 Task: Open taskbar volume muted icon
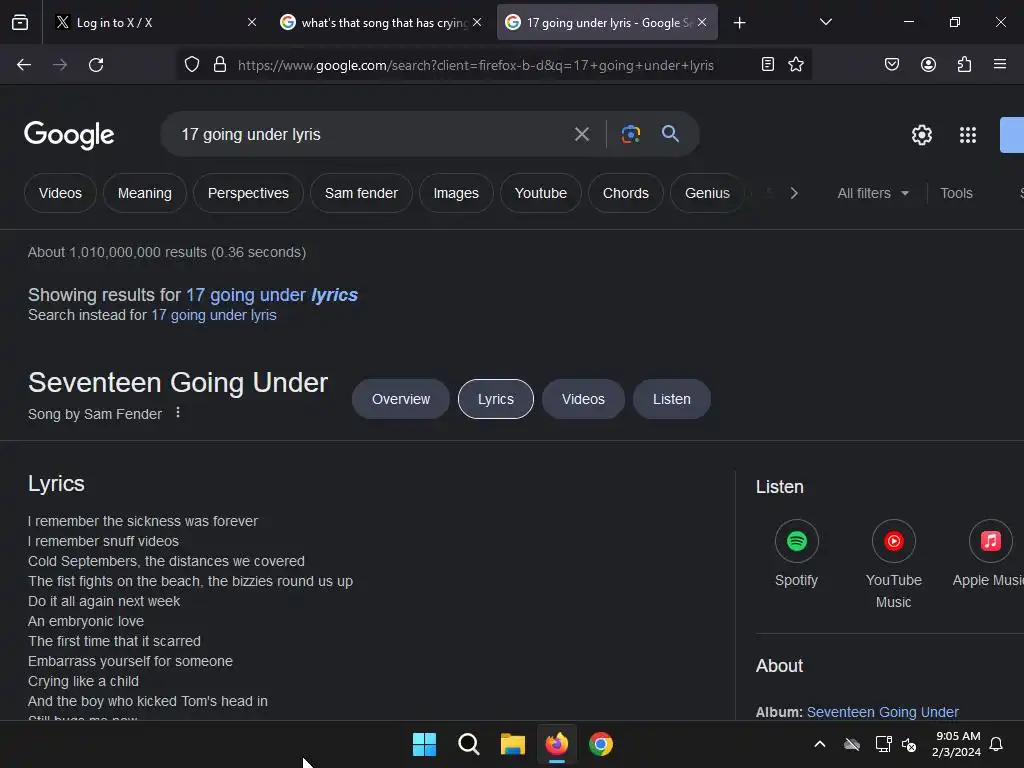click(908, 744)
